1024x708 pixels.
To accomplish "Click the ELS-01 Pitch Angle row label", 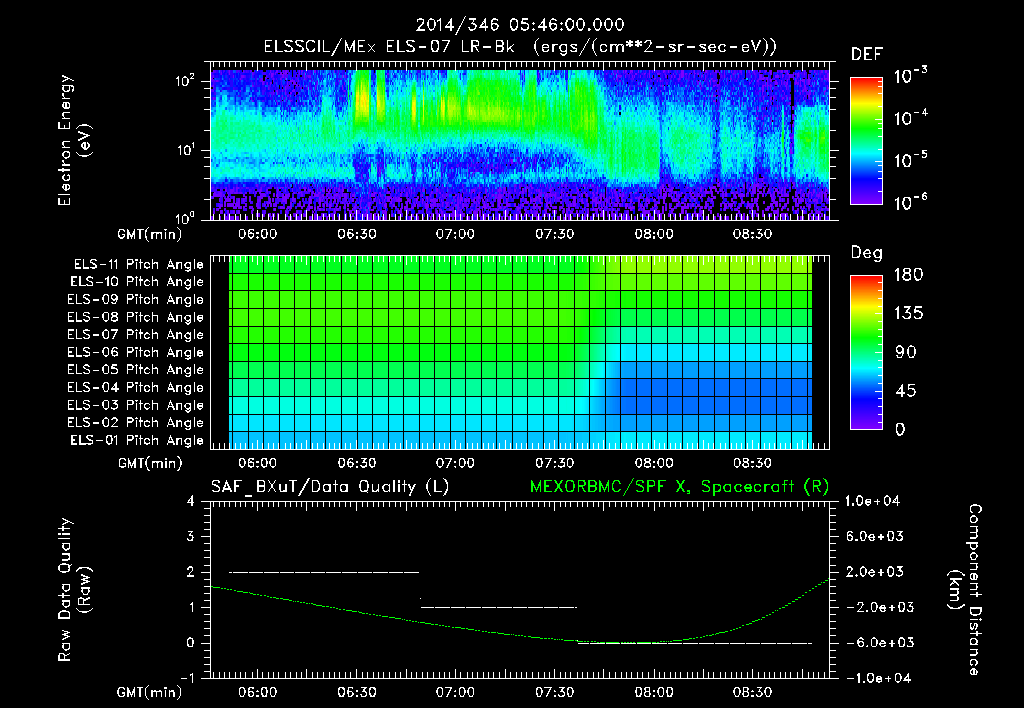I will point(137,441).
